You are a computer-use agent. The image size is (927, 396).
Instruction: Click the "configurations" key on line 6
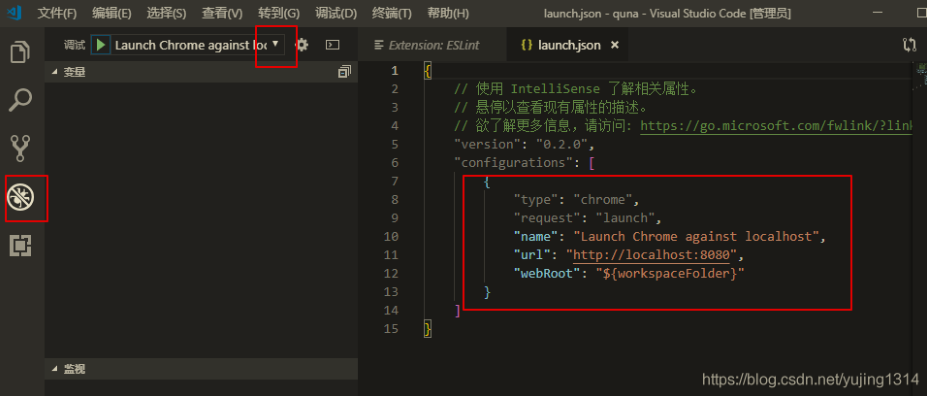514,163
